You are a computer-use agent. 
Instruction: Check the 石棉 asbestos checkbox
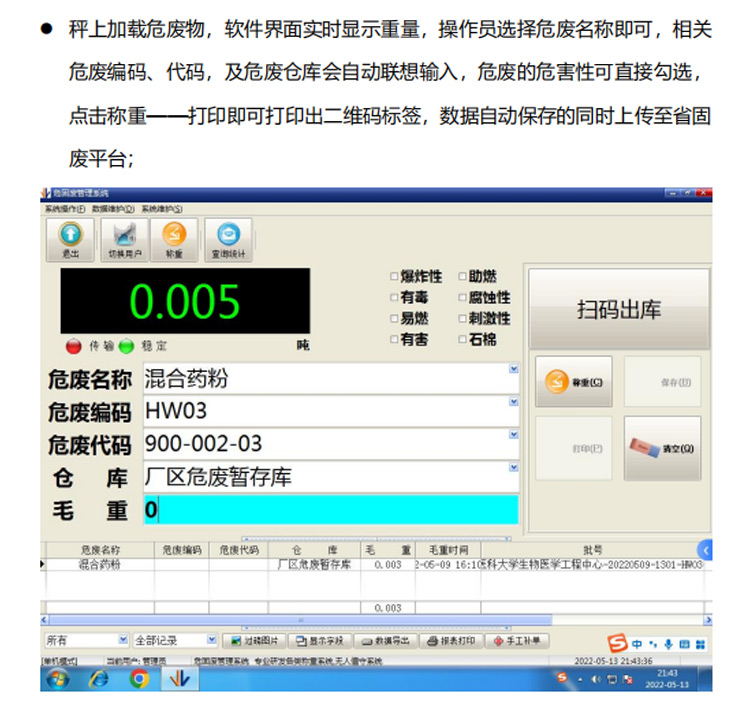tap(463, 339)
